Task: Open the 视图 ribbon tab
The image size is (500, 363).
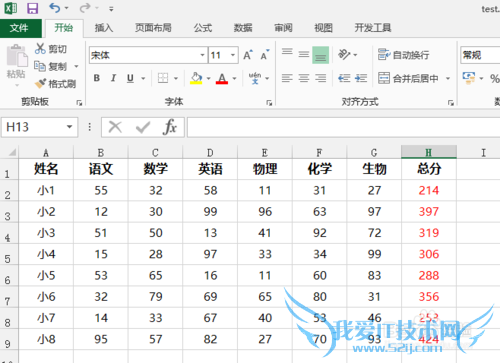Action: coord(323,28)
